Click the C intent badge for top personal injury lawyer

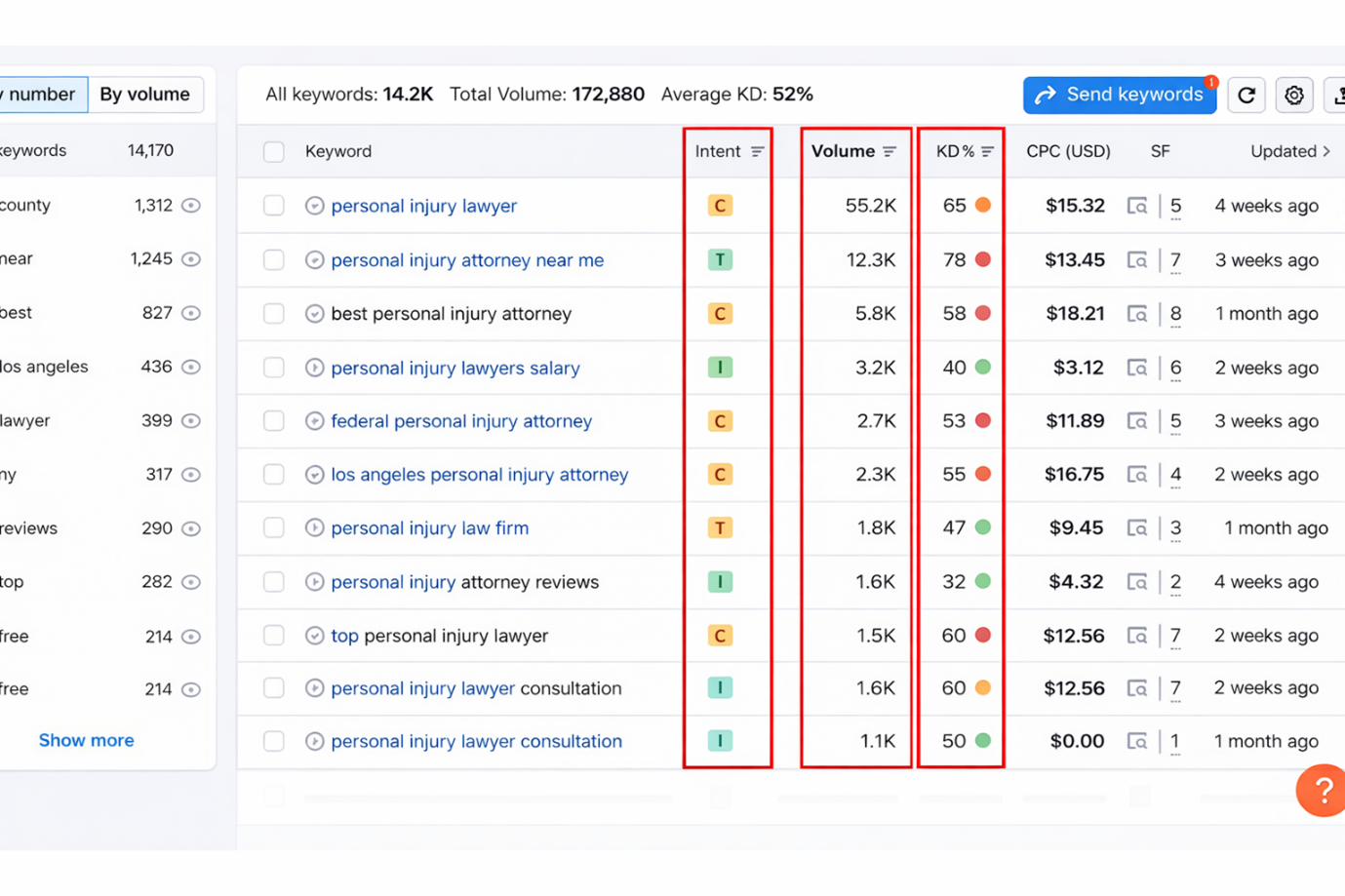point(720,636)
